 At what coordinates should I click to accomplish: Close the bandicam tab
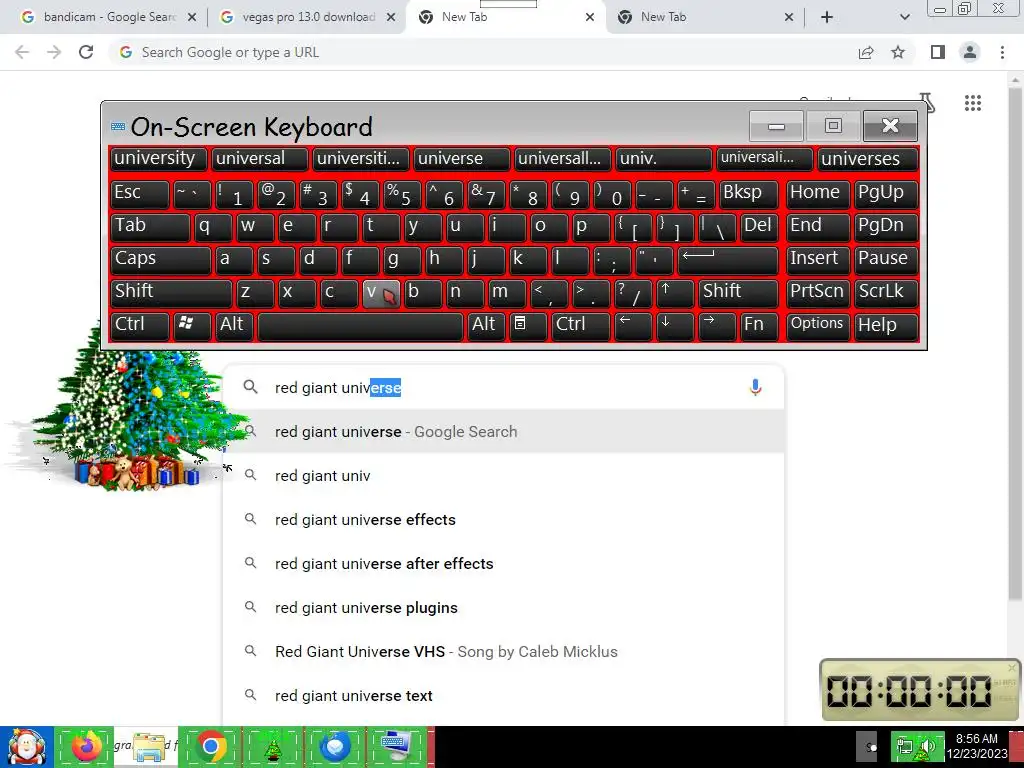pos(191,18)
